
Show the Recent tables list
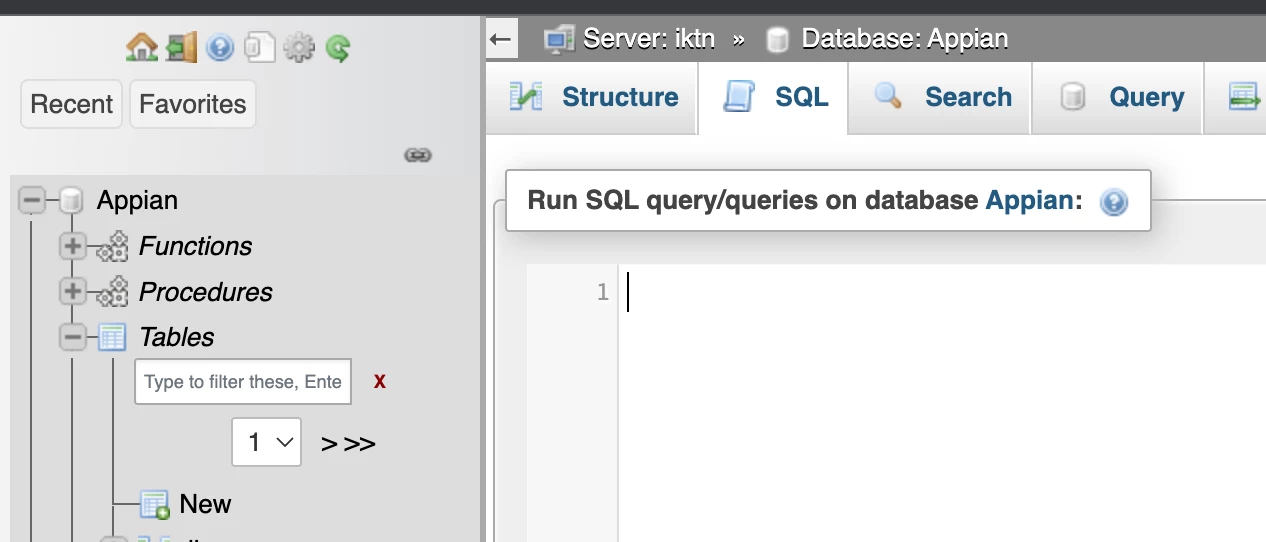point(72,104)
